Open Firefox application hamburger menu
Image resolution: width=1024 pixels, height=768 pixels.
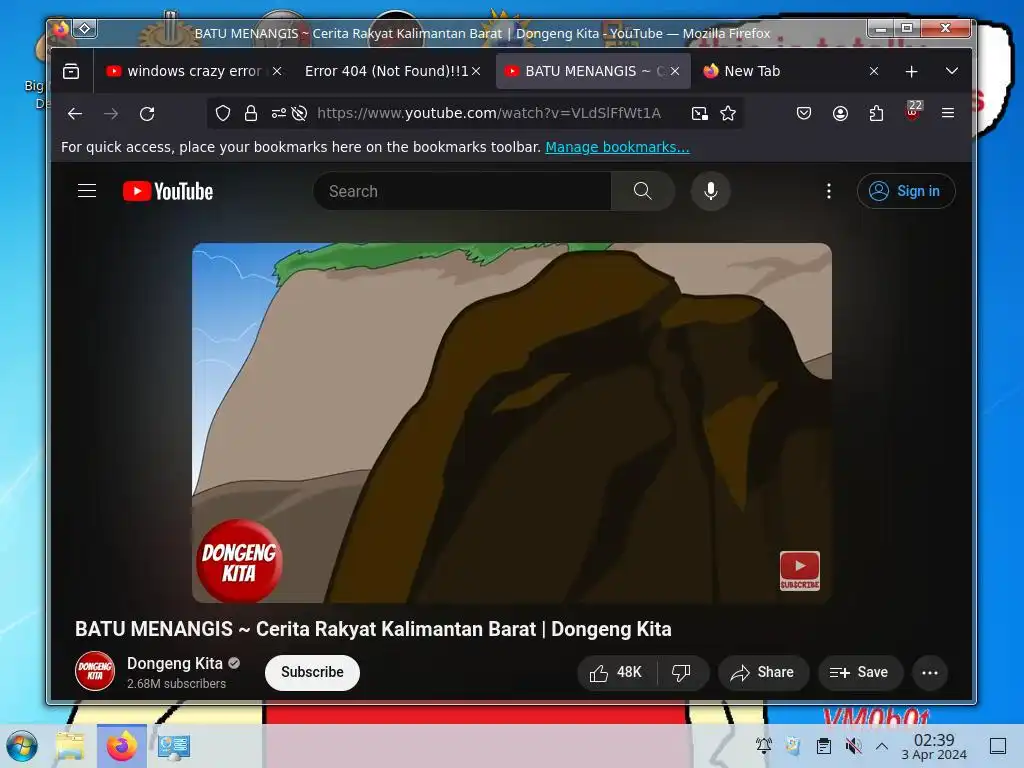pos(948,114)
